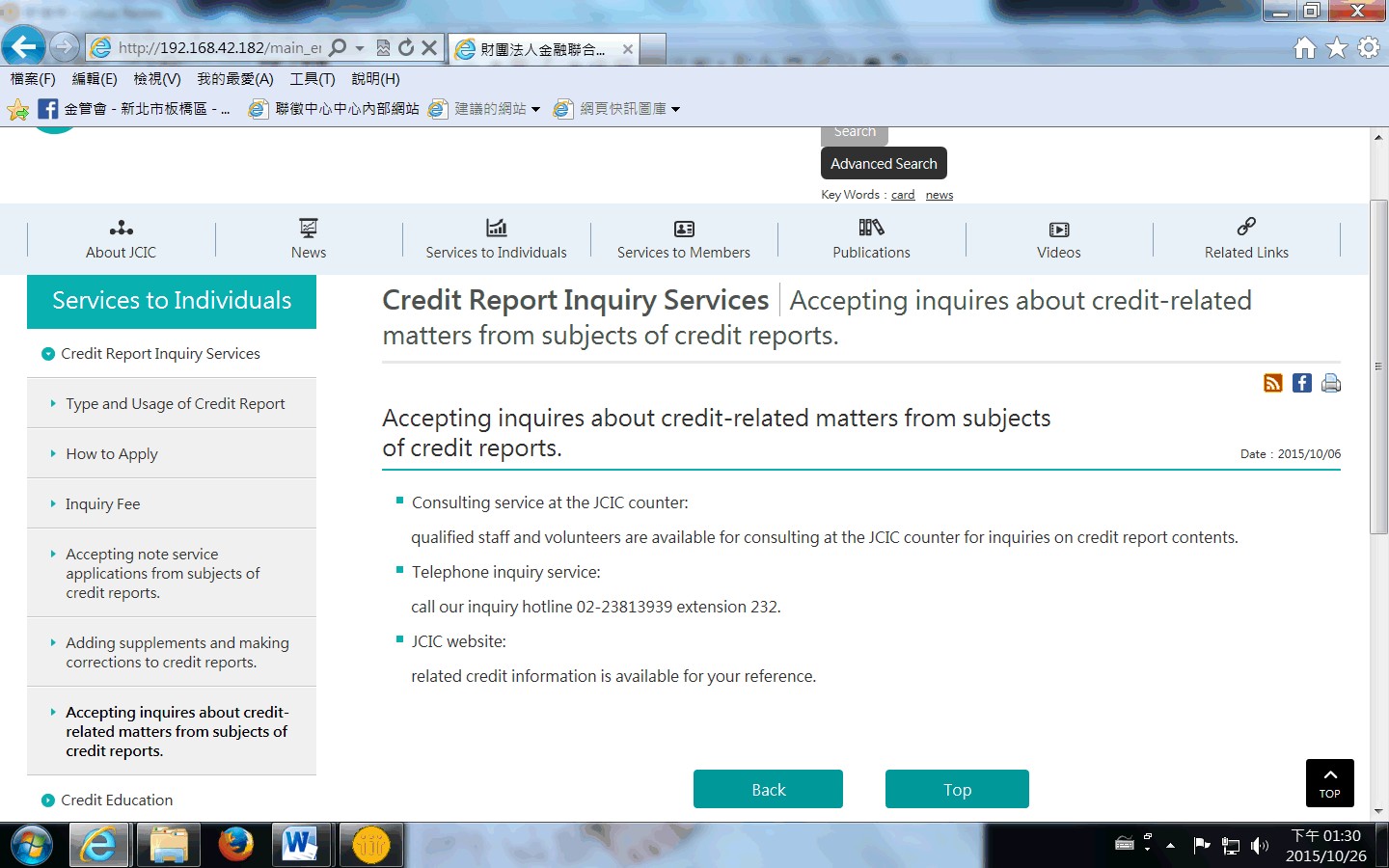Viewport: 1389px width, 868px height.
Task: Open Related Links chain icon
Action: (x=1246, y=227)
